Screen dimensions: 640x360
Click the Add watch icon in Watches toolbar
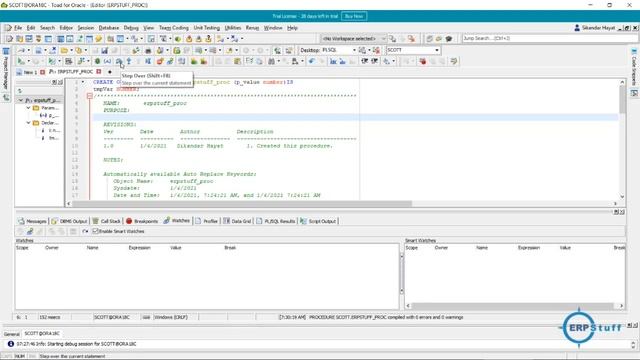tap(30, 231)
